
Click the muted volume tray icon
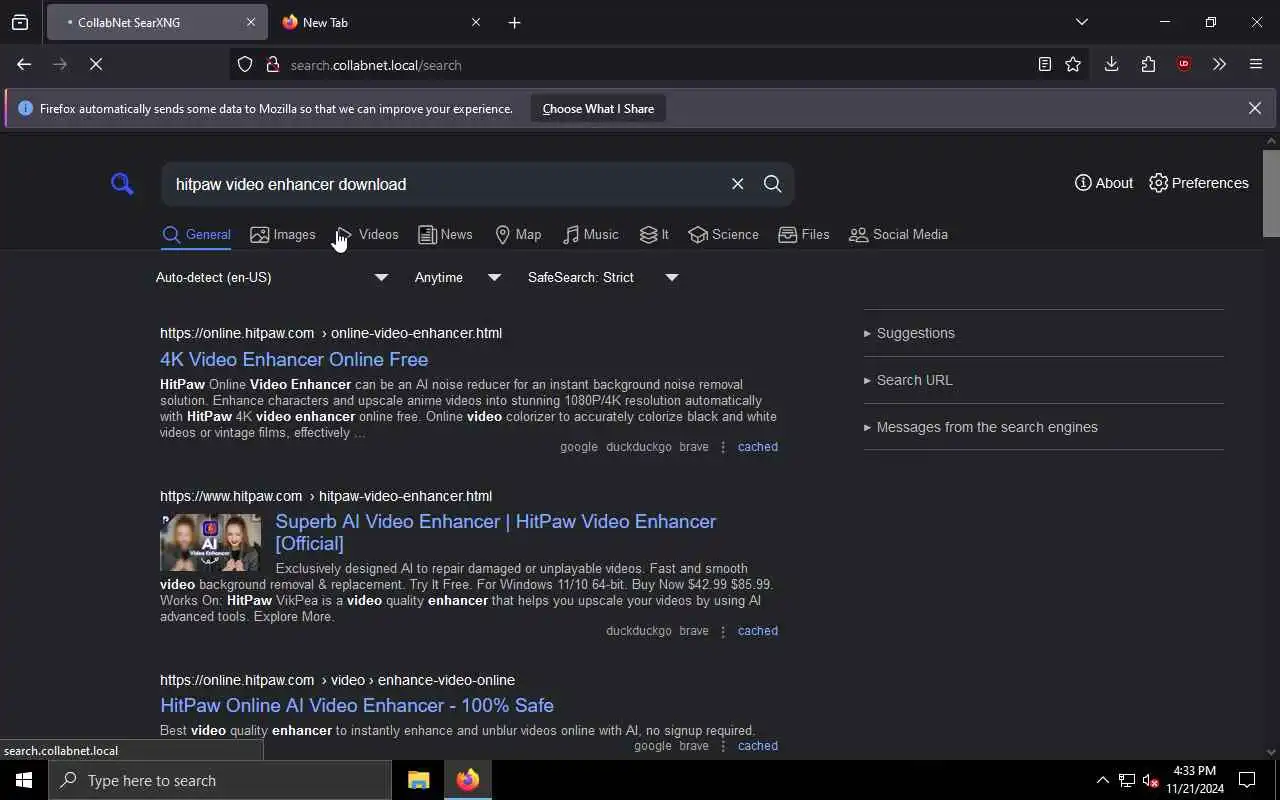1150,780
